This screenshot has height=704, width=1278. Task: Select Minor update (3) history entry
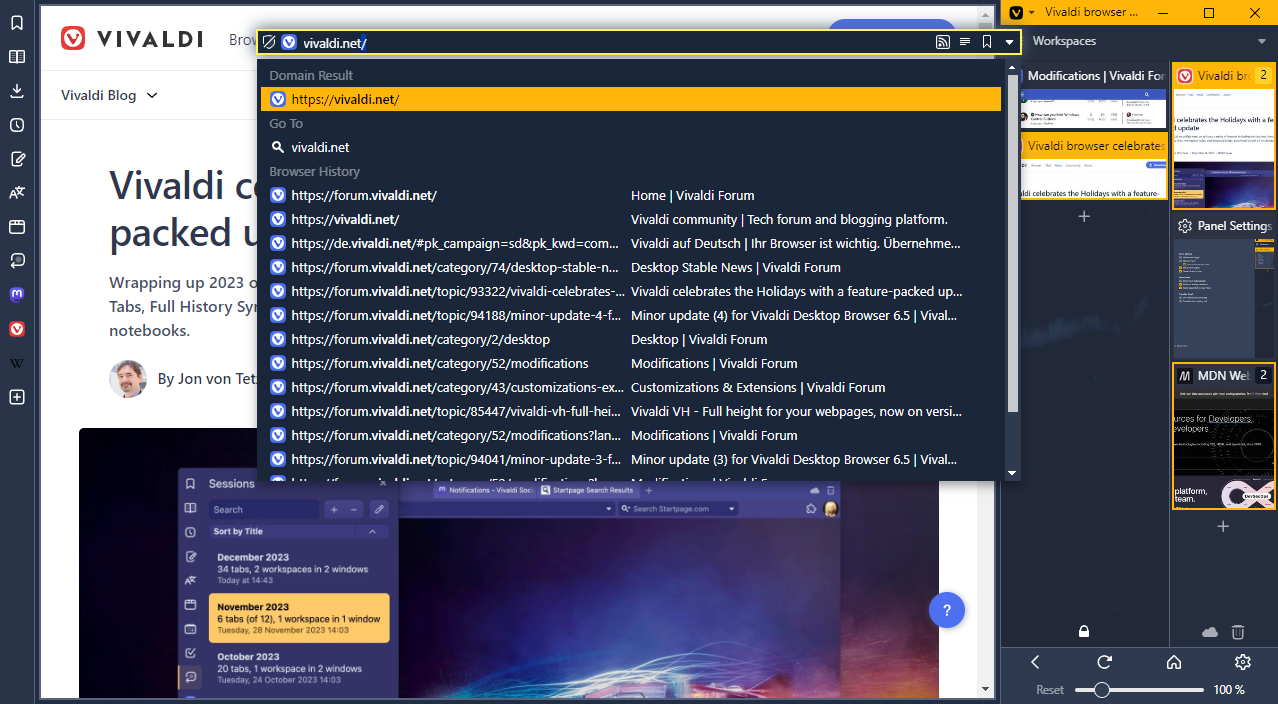tap(631, 459)
